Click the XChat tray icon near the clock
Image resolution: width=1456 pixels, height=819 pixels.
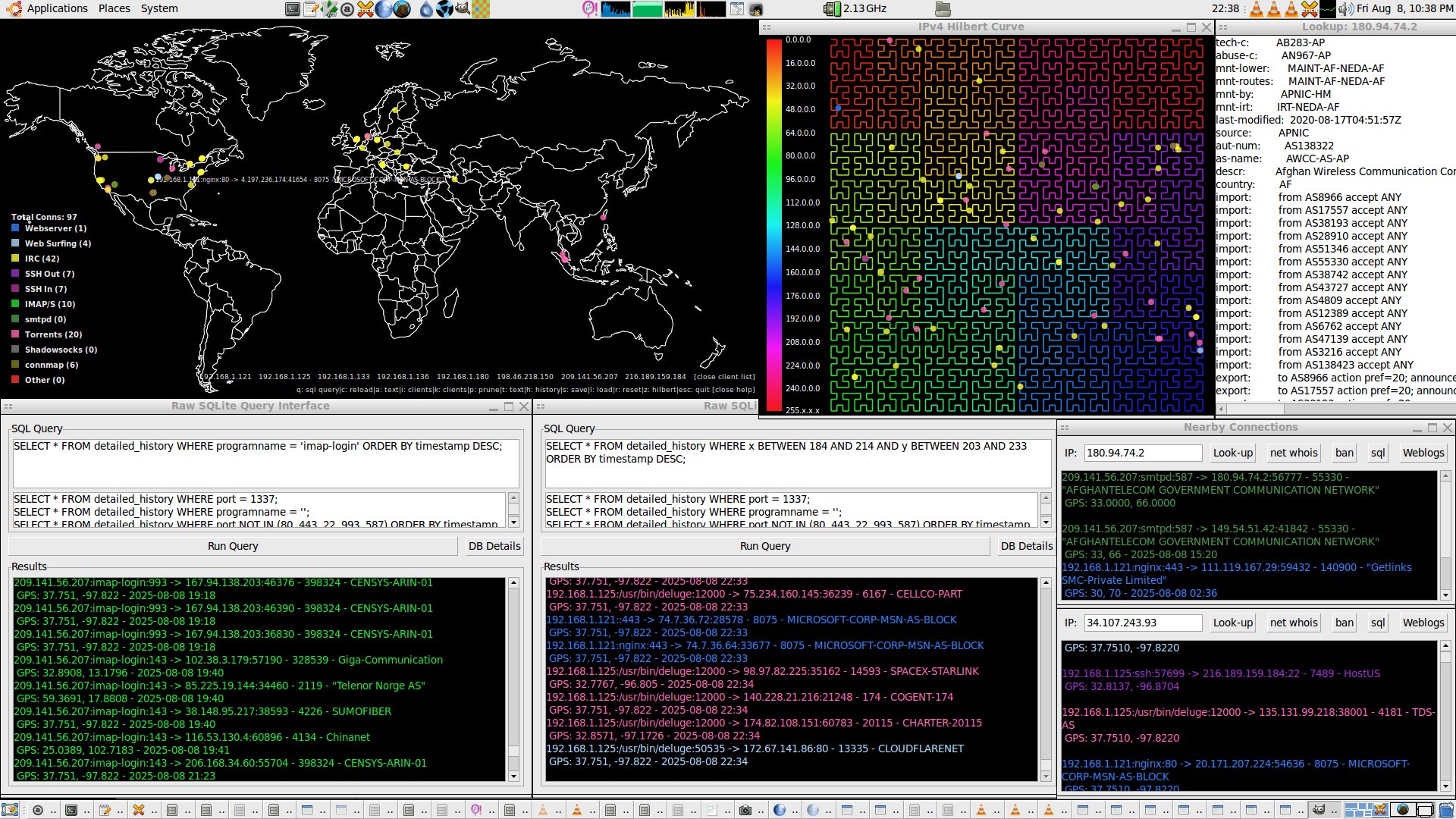[1310, 9]
